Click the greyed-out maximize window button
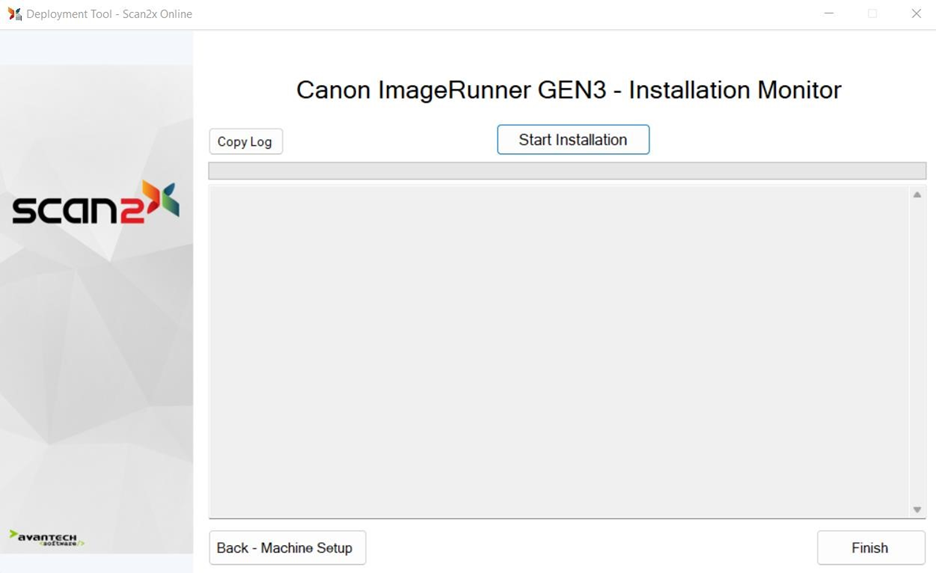Screen dimensions: 936x573 872,14
